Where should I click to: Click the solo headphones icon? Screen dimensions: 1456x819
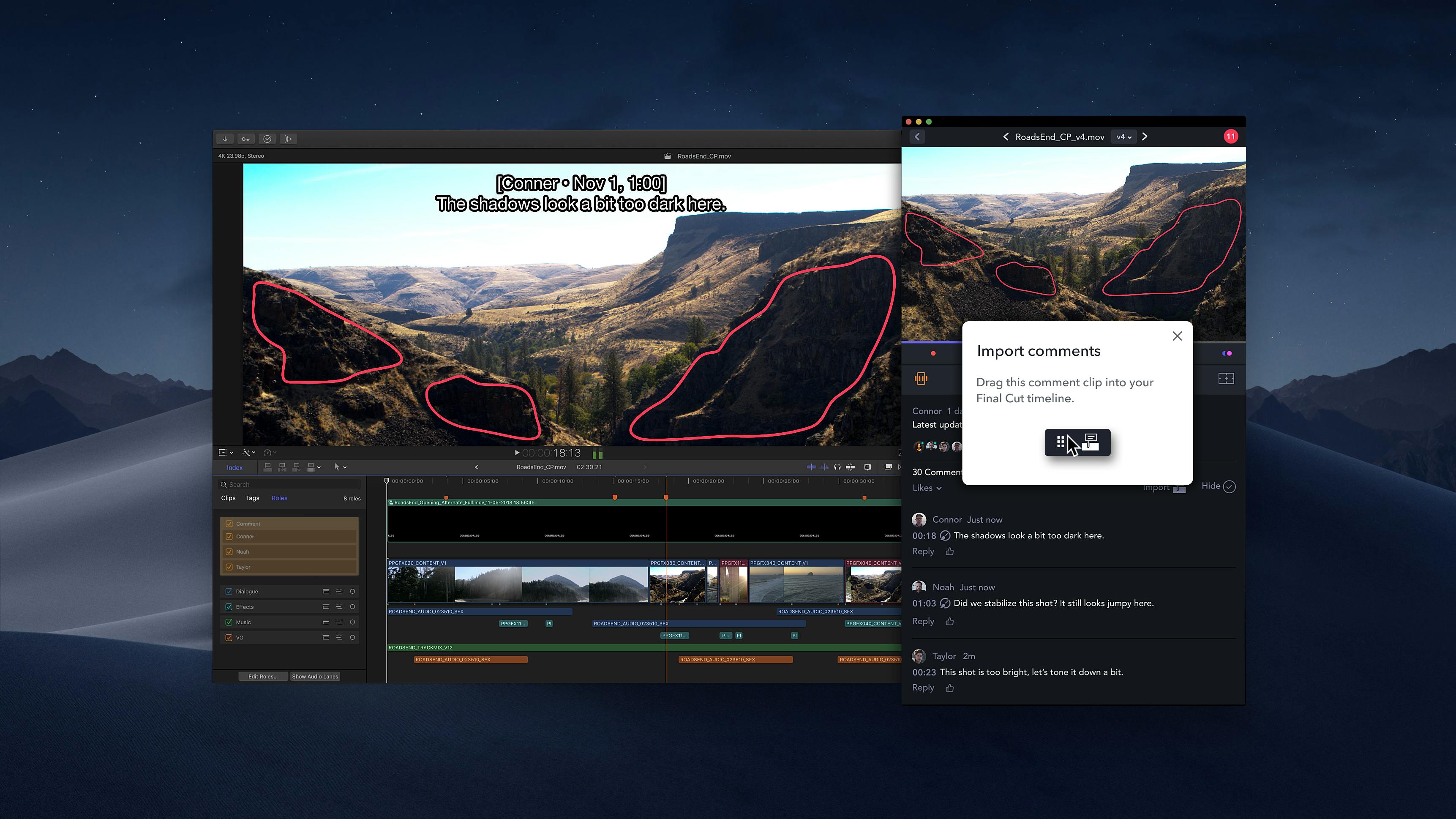pyautogui.click(x=837, y=467)
